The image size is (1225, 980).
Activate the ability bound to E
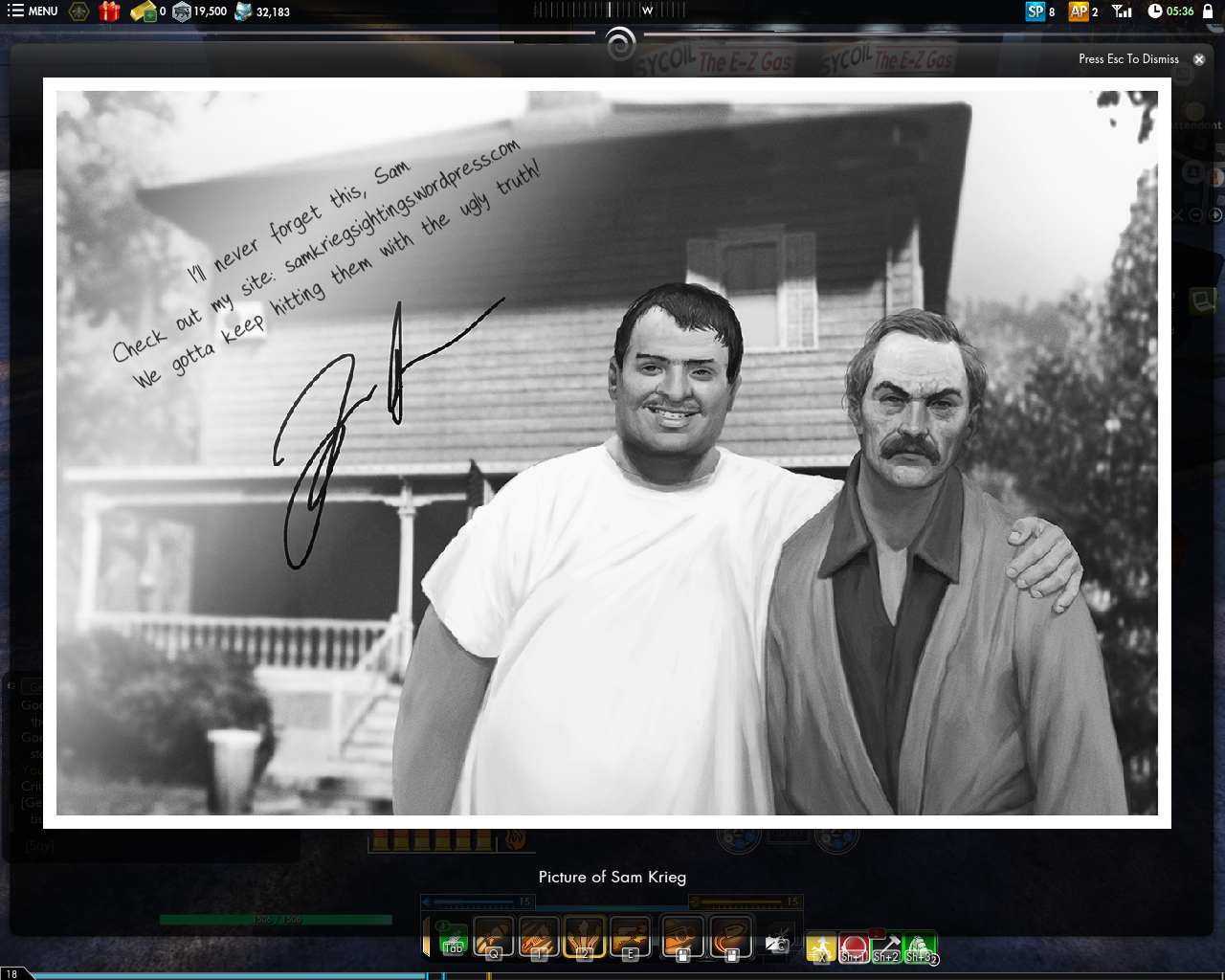point(631,937)
